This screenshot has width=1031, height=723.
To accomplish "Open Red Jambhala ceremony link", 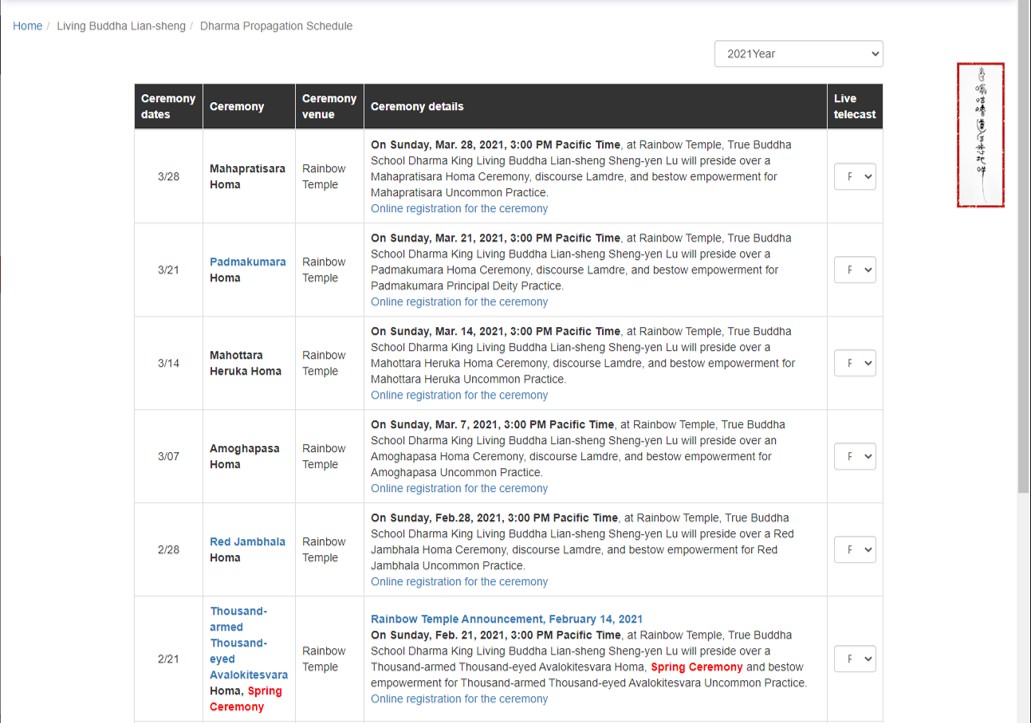I will point(247,542).
